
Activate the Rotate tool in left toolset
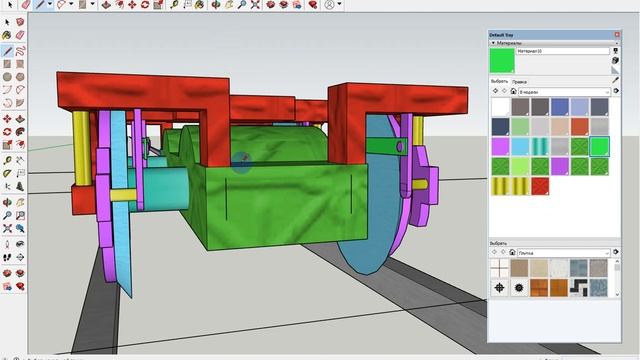point(7,132)
